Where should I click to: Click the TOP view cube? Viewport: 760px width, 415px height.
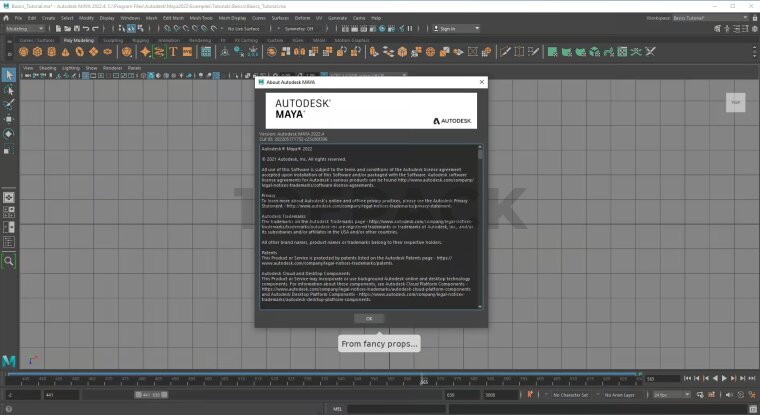pyautogui.click(x=735, y=102)
